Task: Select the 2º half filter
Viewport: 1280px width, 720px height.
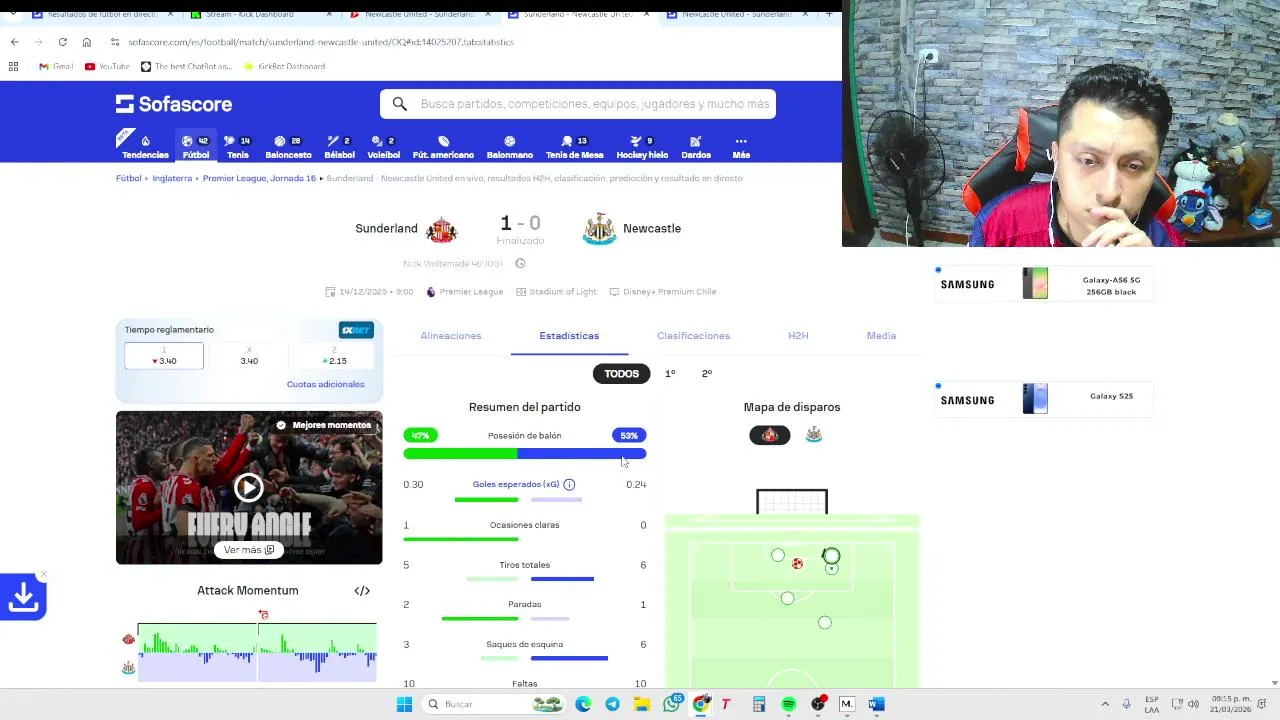Action: click(x=707, y=374)
